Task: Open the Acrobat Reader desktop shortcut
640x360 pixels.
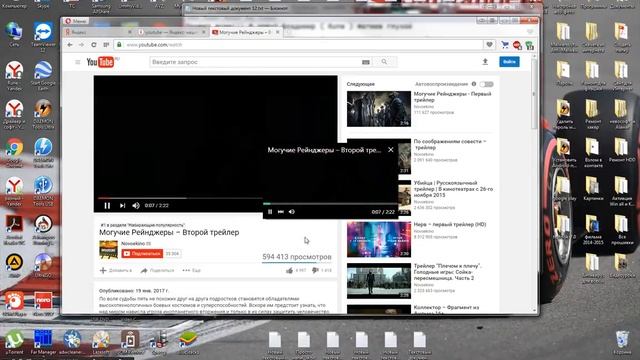Action: [14, 229]
